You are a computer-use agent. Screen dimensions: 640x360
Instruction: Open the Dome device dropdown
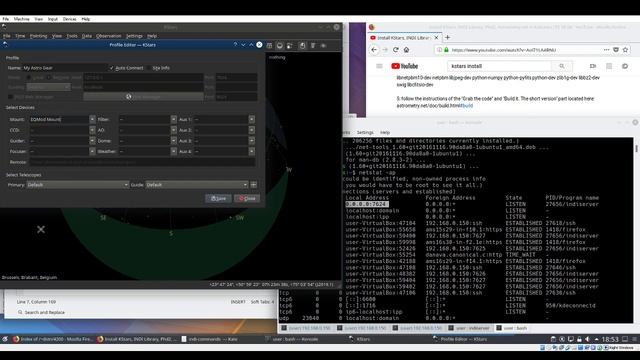[173, 140]
